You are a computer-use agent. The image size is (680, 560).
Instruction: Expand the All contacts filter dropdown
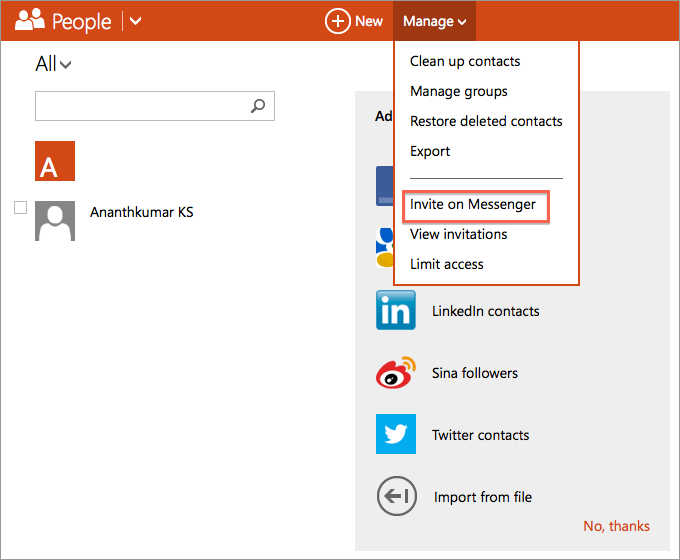pos(53,64)
